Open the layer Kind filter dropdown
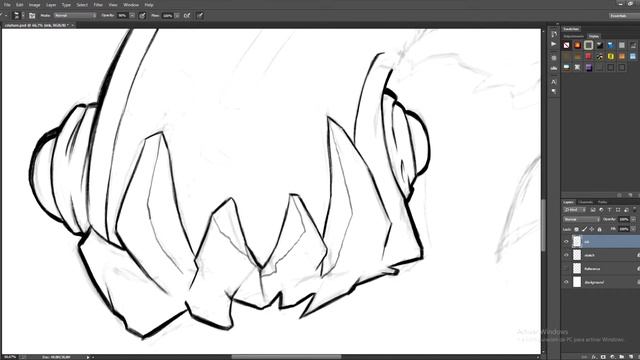The height and width of the screenshot is (360, 640). [x=575, y=210]
